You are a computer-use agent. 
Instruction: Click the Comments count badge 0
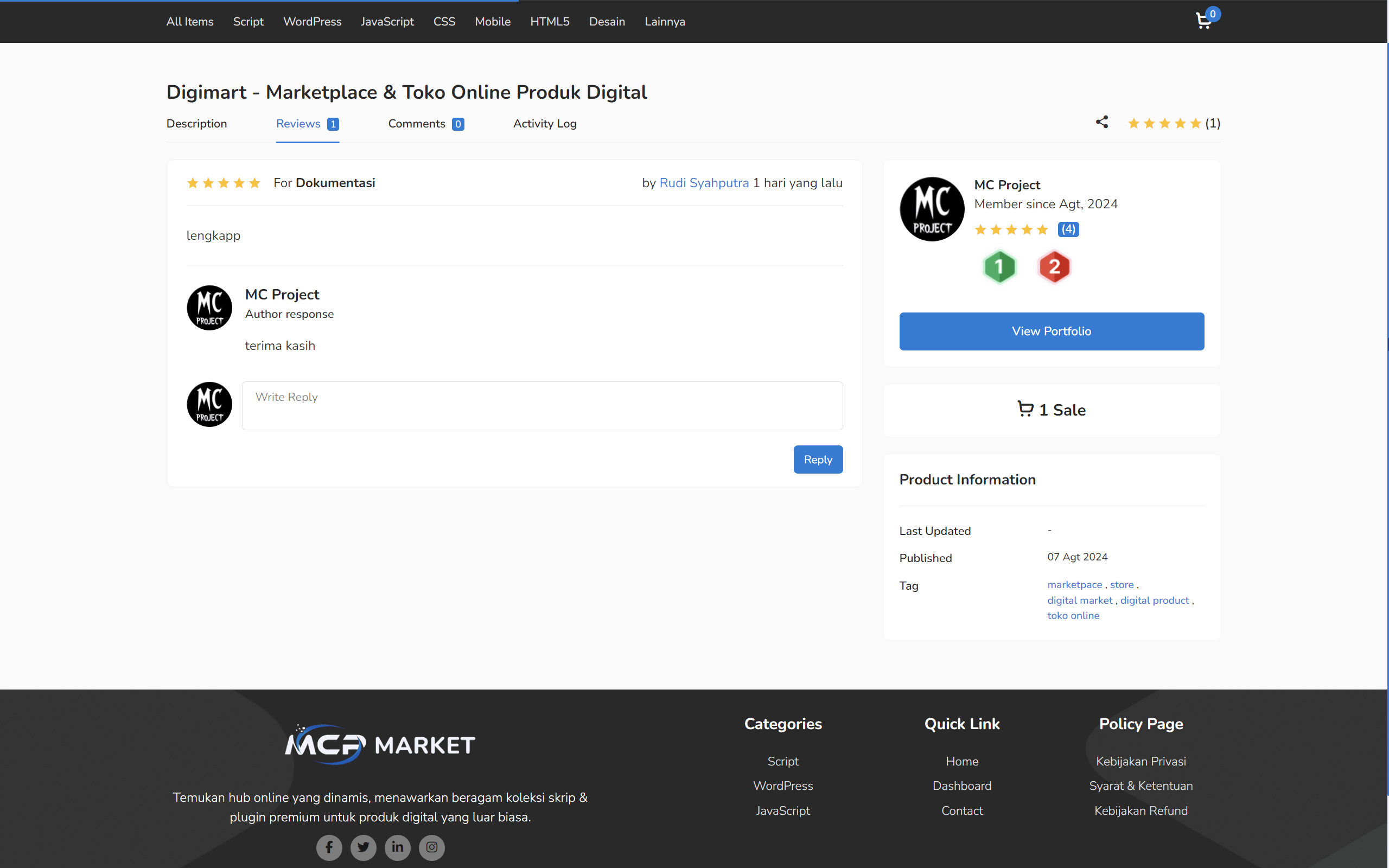[x=458, y=124]
